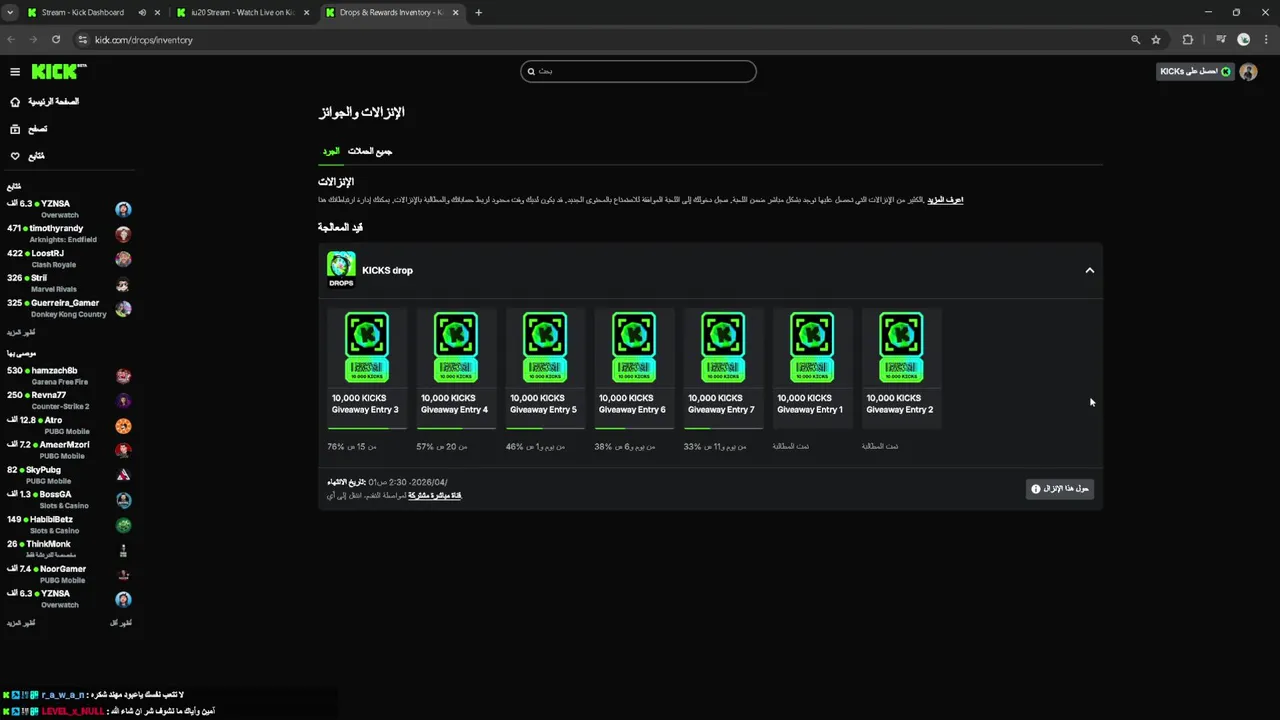1280x720 pixels.
Task: Click the about this drop button
Action: click(x=1060, y=489)
